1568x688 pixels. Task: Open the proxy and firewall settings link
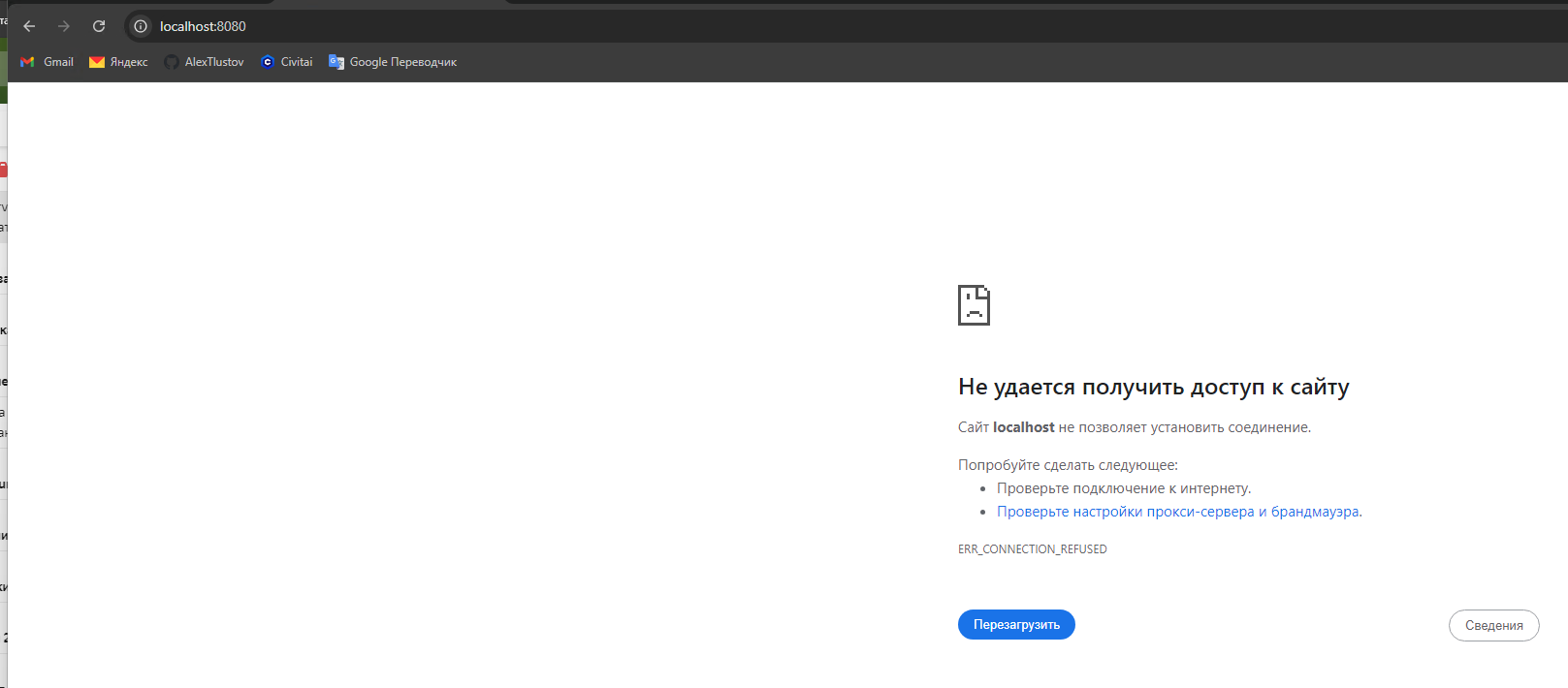pyautogui.click(x=1177, y=512)
